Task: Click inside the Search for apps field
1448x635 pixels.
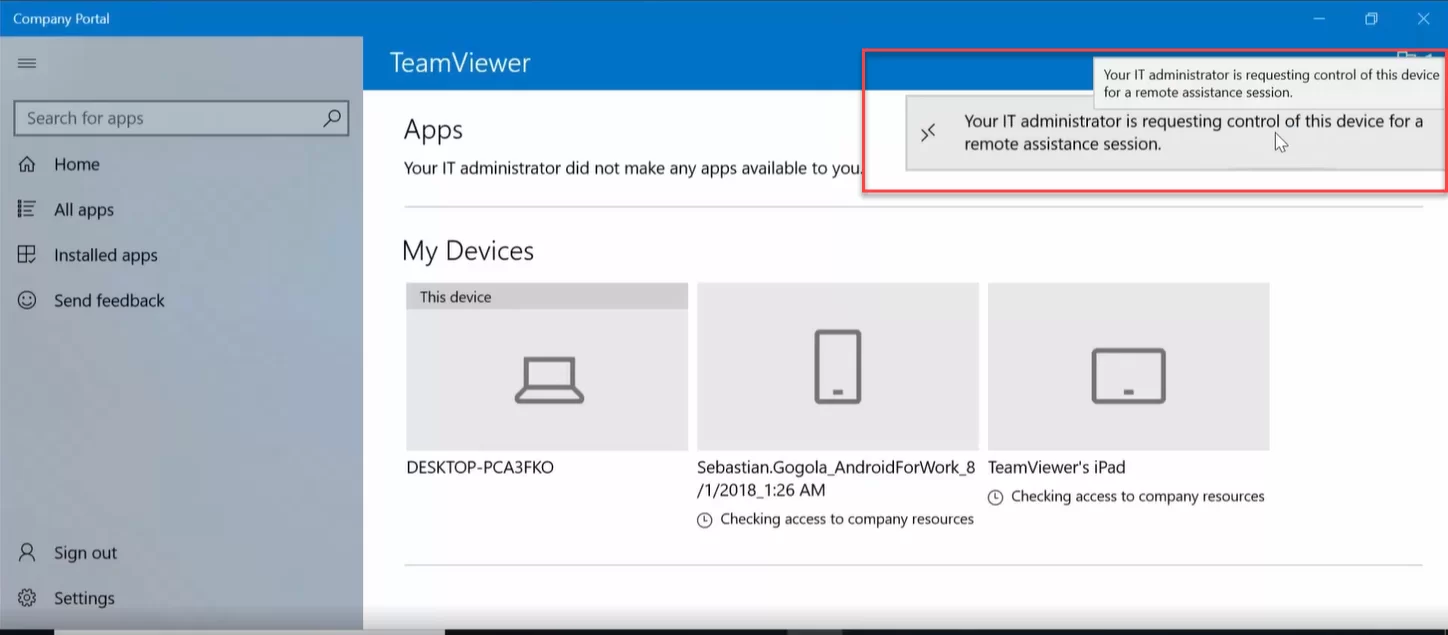Action: point(170,118)
